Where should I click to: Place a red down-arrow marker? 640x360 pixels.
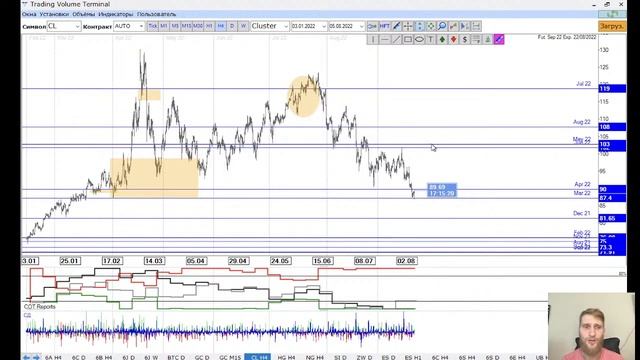[x=453, y=39]
